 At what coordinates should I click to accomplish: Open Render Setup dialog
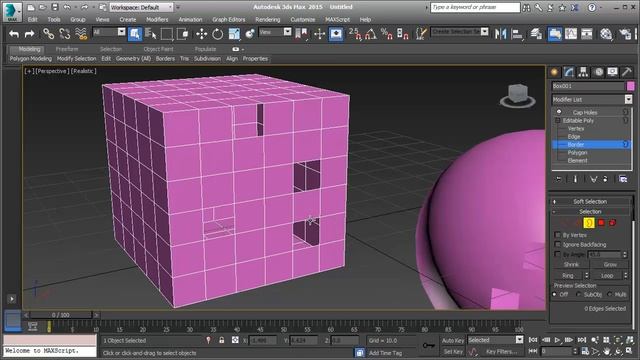pos(624,34)
